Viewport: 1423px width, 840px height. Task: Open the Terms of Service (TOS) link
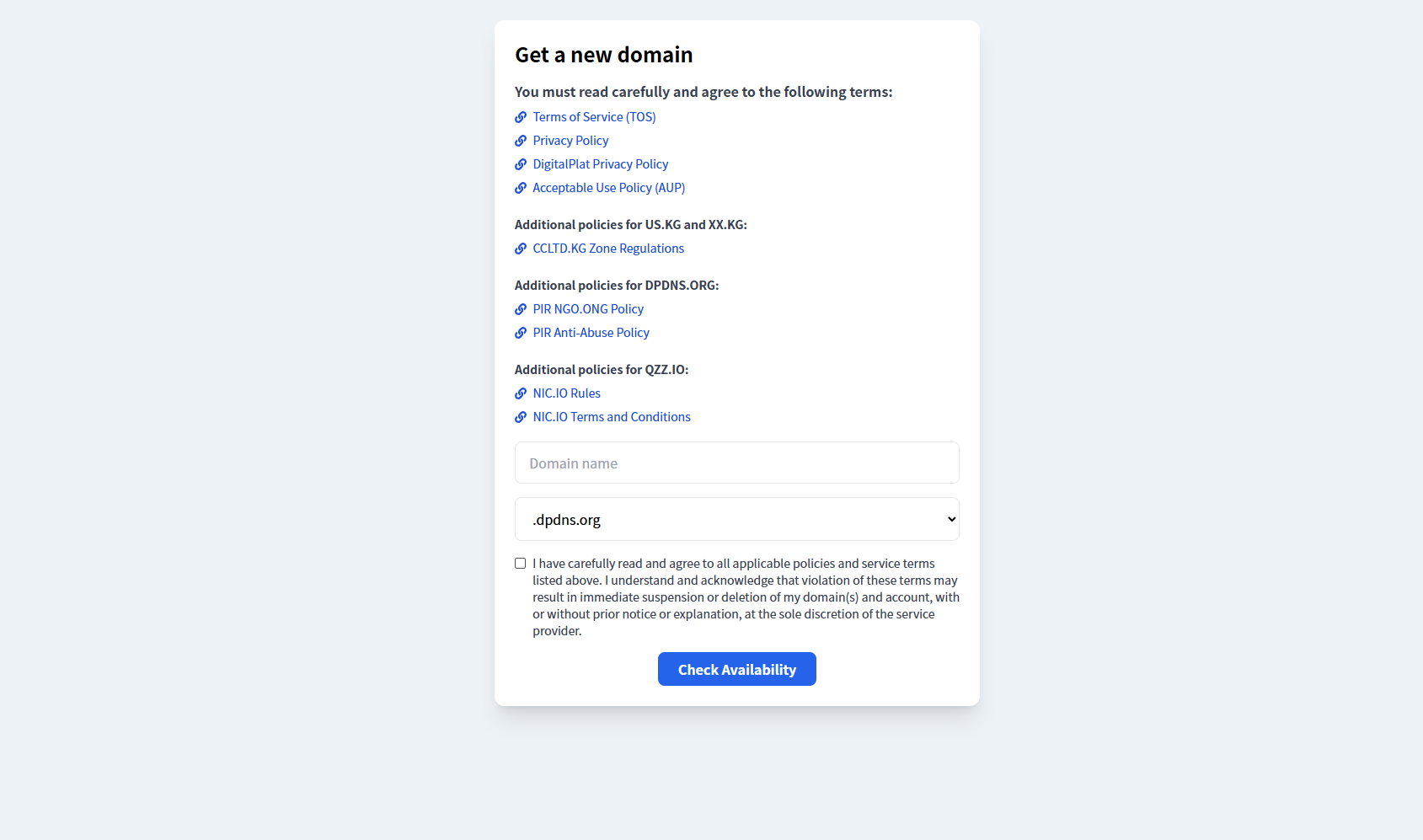594,117
